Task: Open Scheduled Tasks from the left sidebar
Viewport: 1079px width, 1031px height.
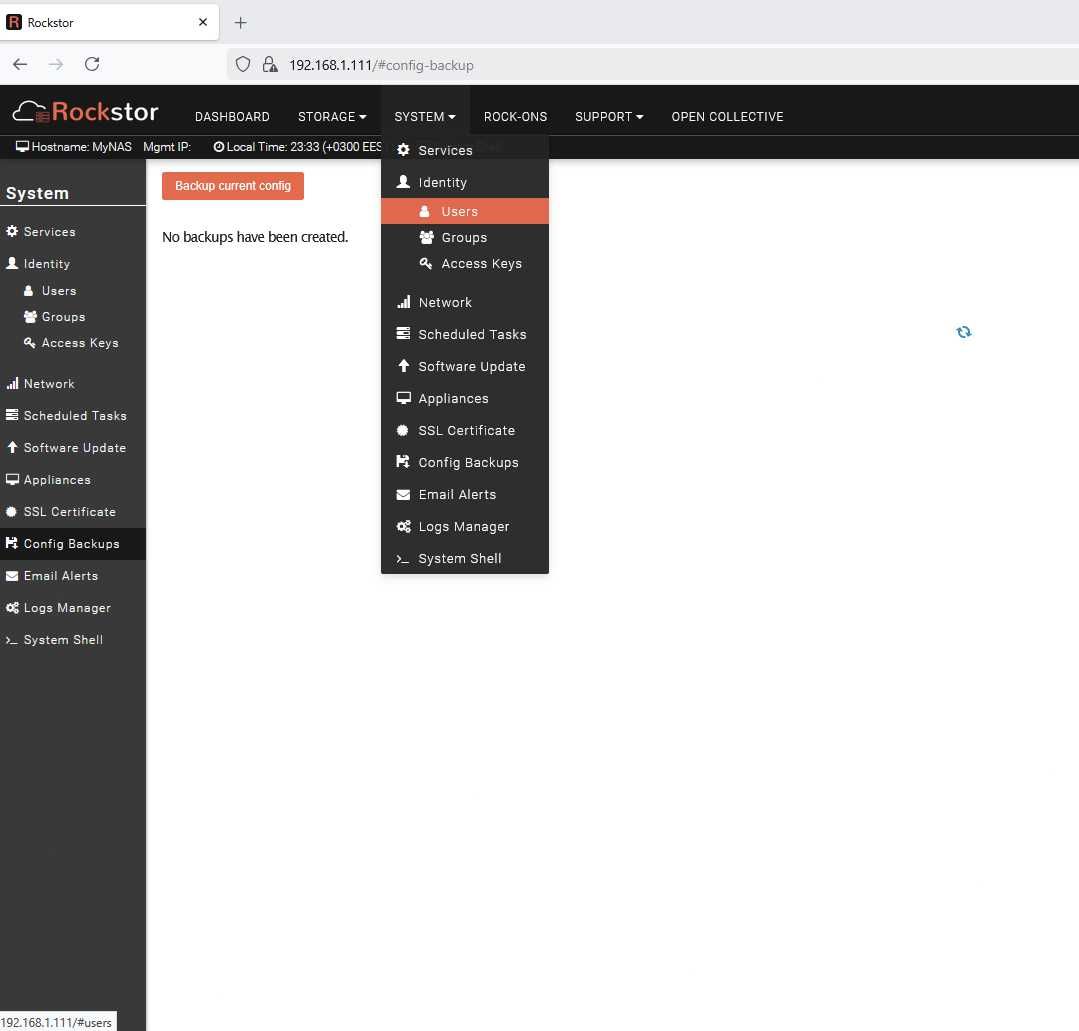Action: point(73,416)
